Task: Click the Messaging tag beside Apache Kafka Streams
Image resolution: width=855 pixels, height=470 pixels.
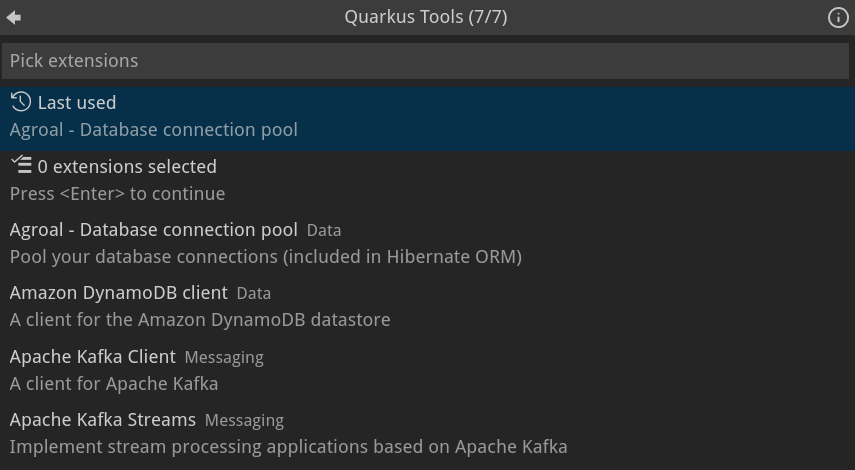Action: point(244,421)
